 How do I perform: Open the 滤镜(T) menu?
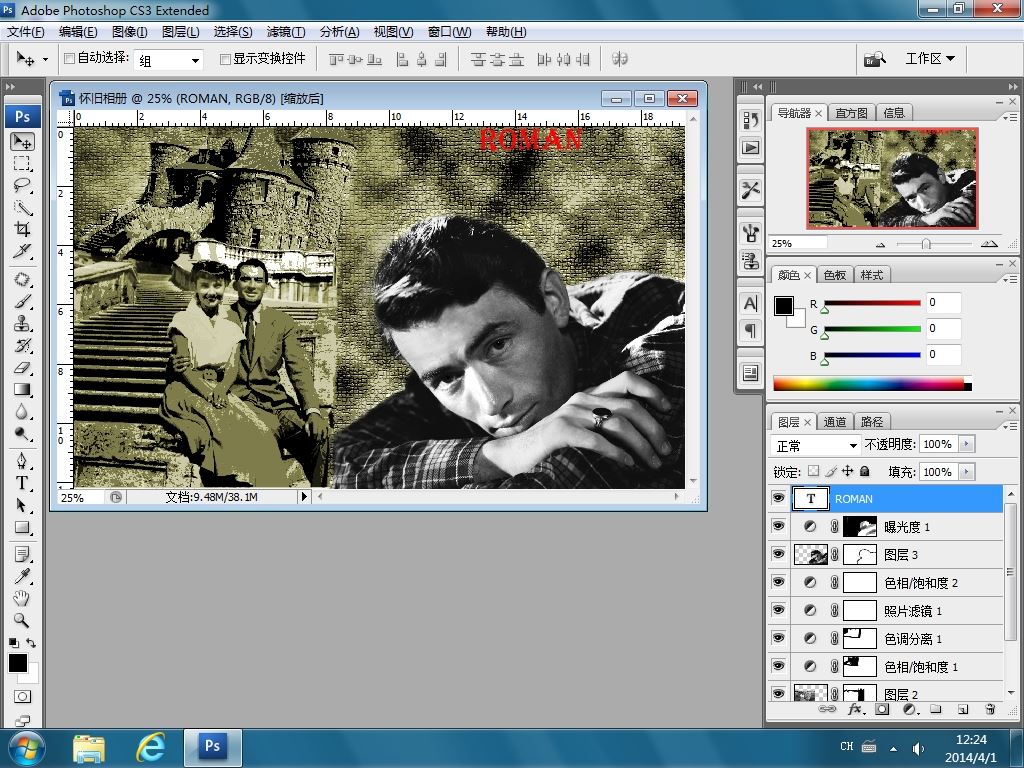pos(286,32)
